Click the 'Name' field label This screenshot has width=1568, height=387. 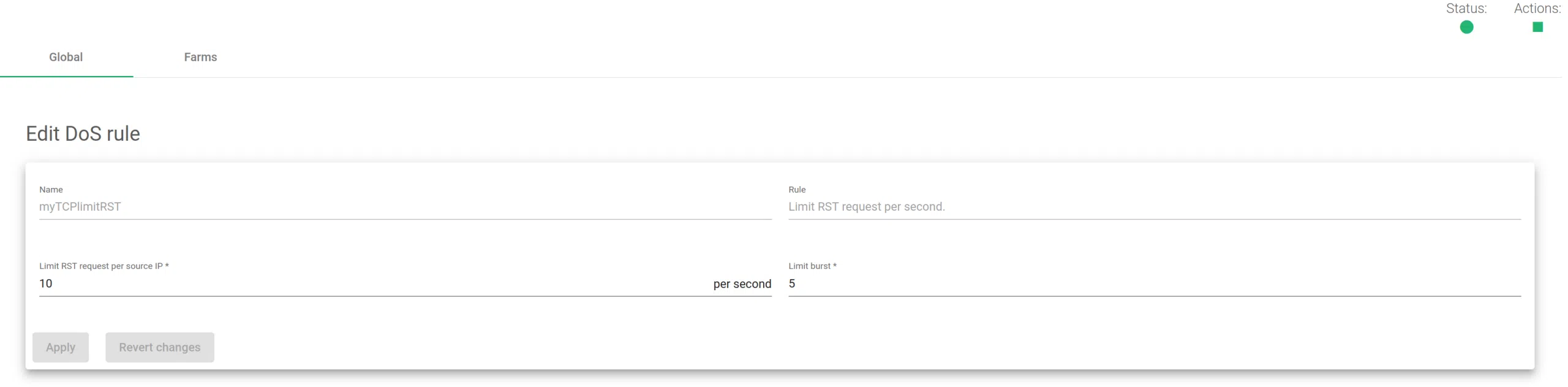(51, 190)
